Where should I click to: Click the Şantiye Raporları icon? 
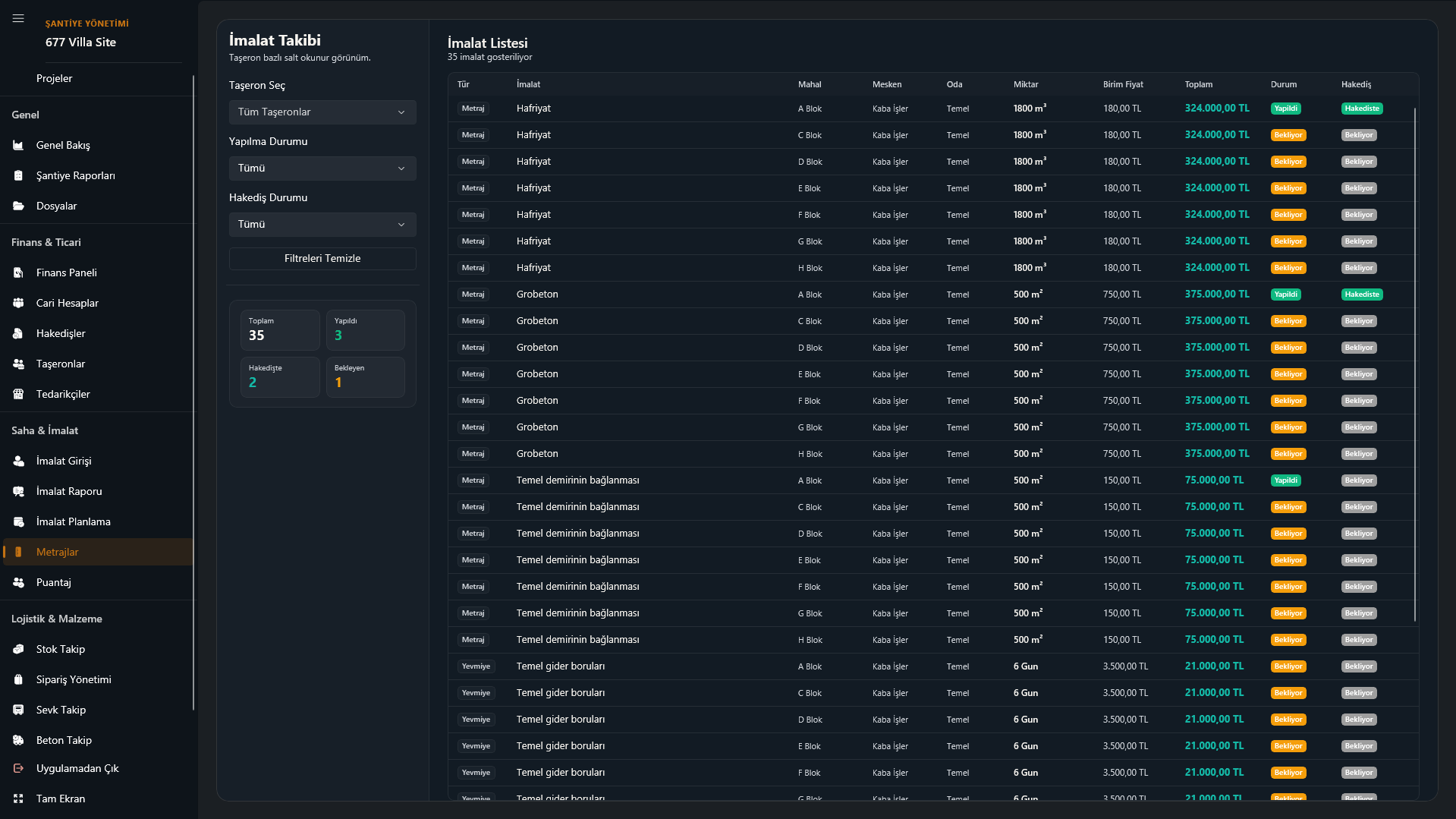point(18,175)
